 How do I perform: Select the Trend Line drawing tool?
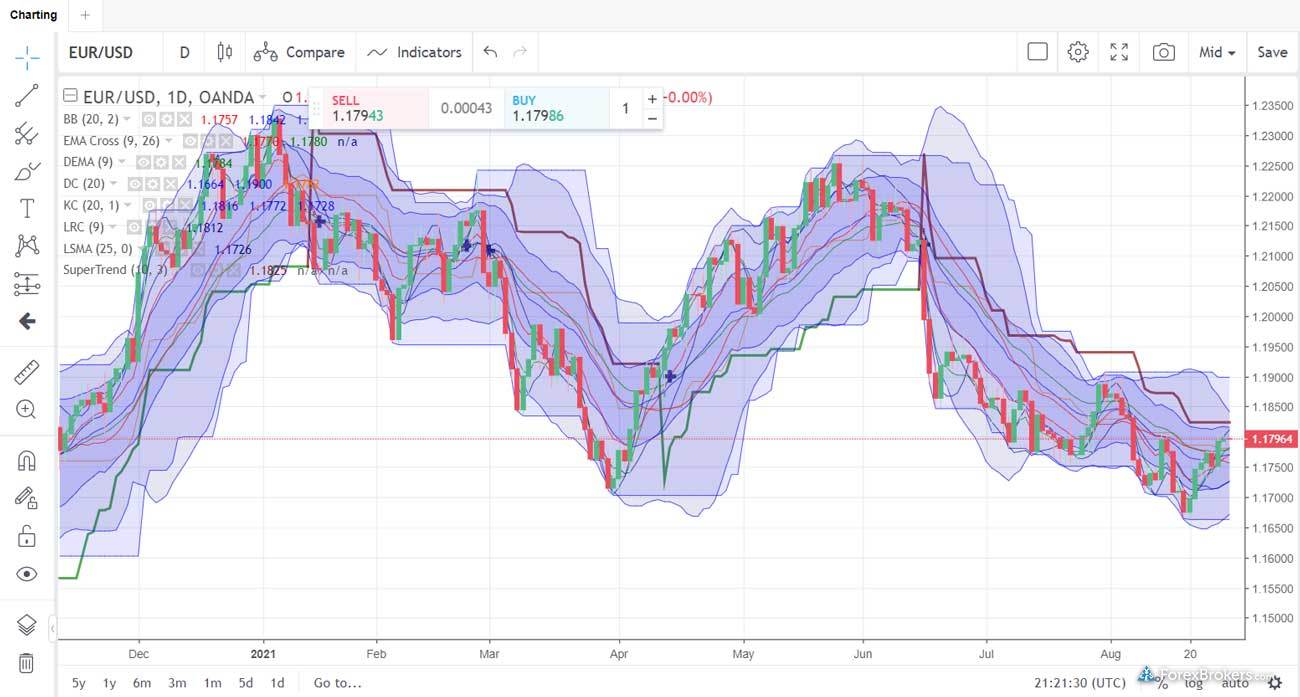click(27, 96)
